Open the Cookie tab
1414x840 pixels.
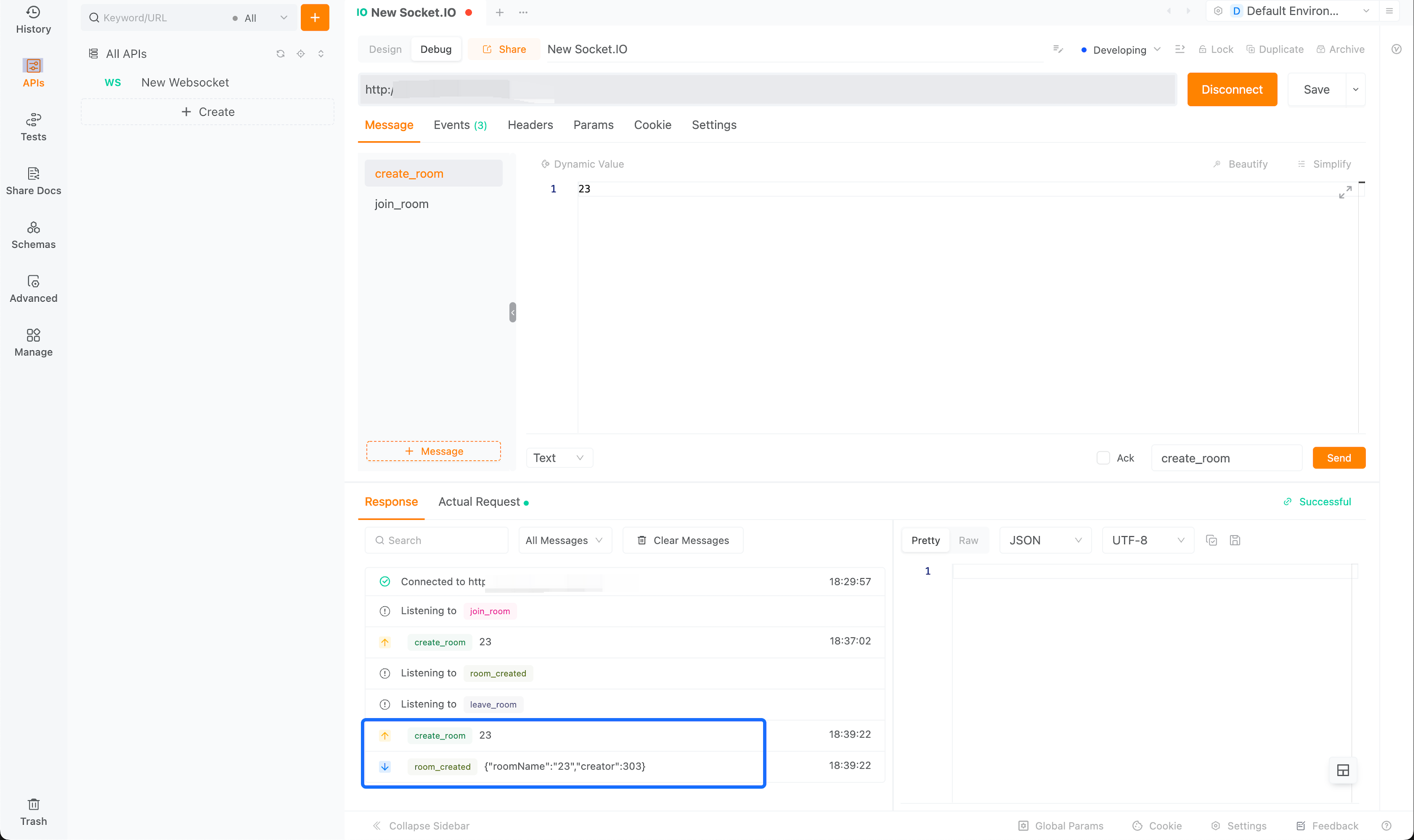click(x=652, y=125)
